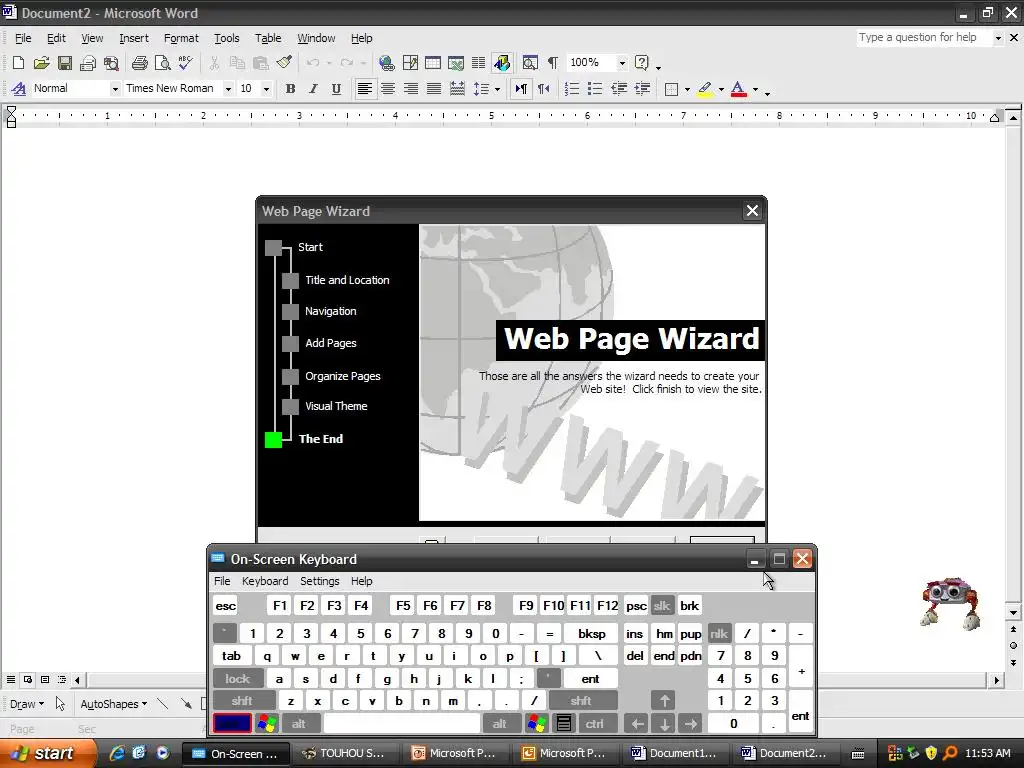Click the Cut scissors icon
Screen dimensions: 1024x768
[x=214, y=63]
